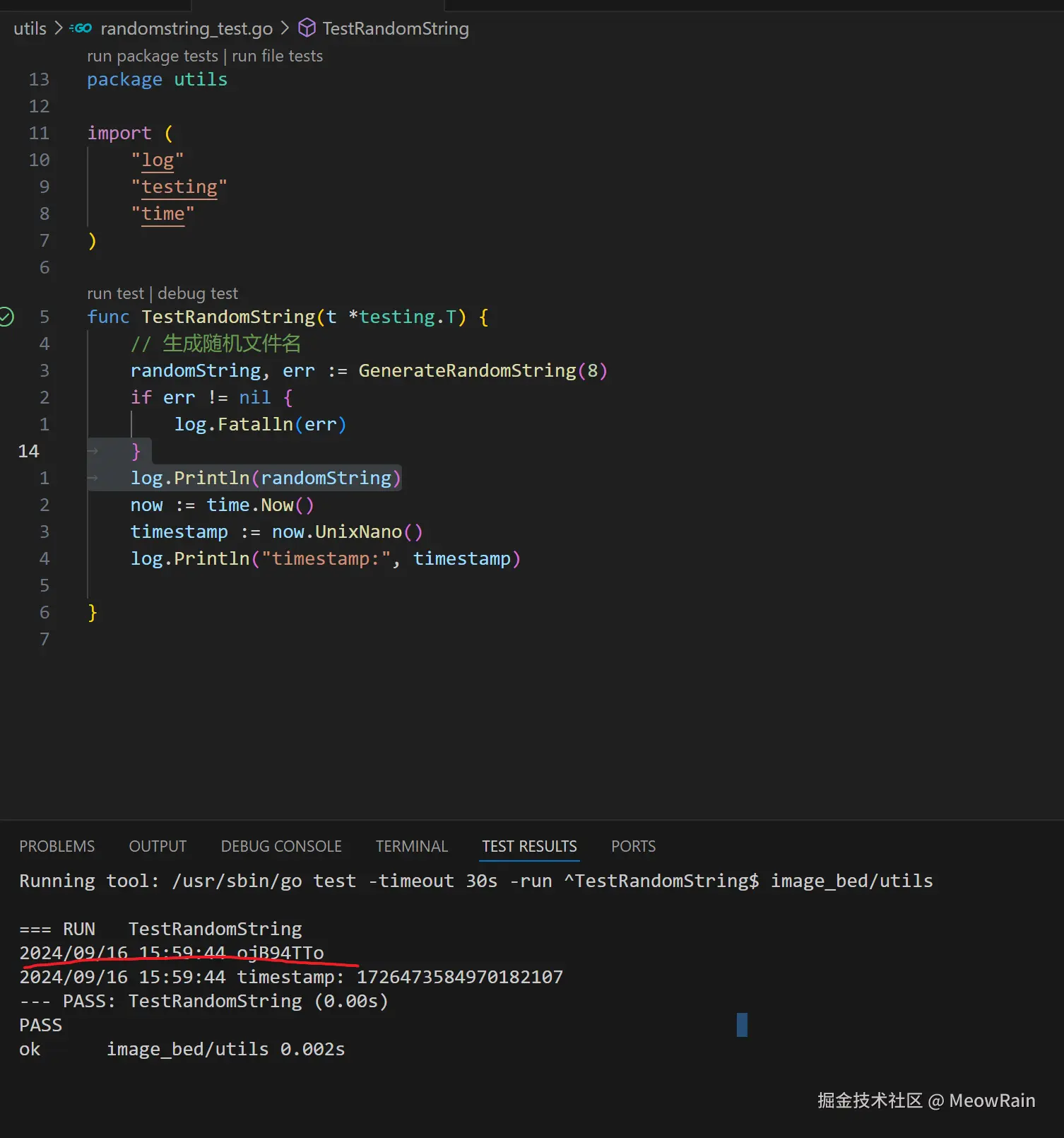The width and height of the screenshot is (1064, 1138).
Task: Click log.Println("timestamp:", timestamp) line
Action: [325, 559]
